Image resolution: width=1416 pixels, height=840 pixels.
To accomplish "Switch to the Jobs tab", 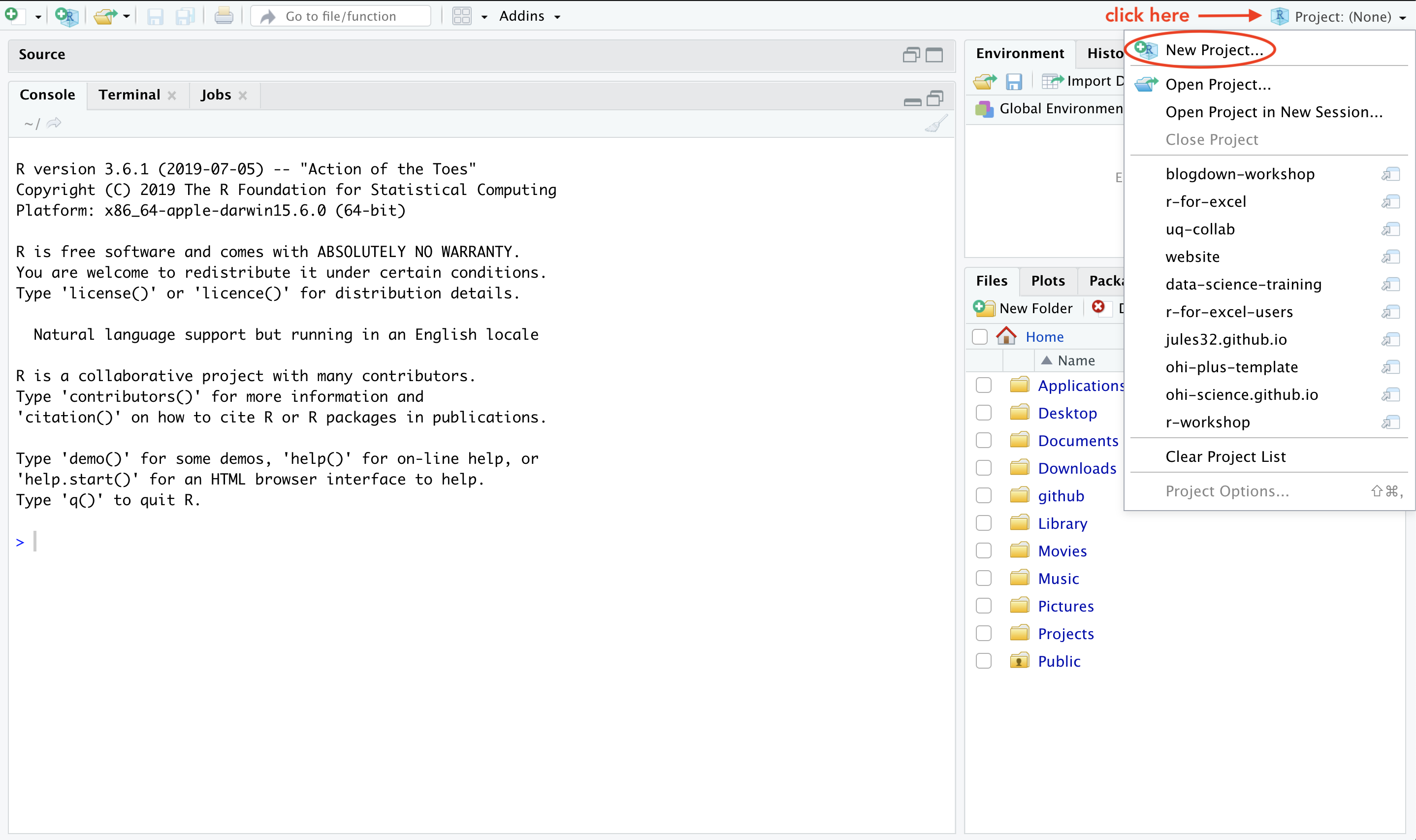I will point(216,95).
